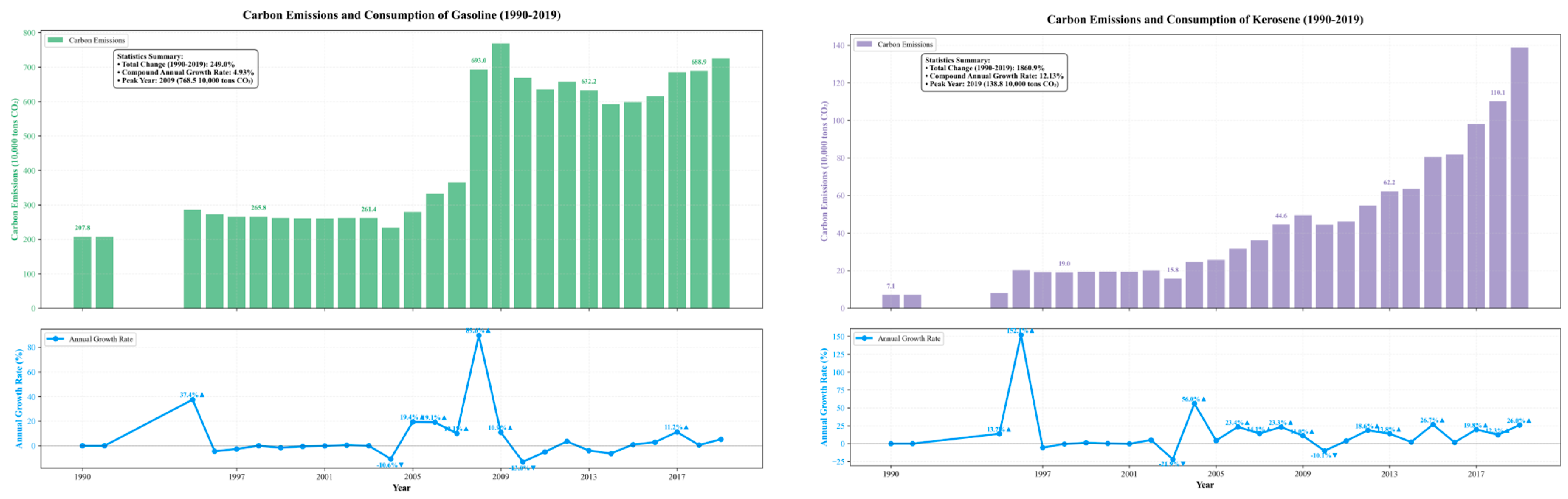Screen dimensions: 1568x499
Task: Click Annual Growth Rate legend marker in Gasoline chart
Action: (x=55, y=339)
